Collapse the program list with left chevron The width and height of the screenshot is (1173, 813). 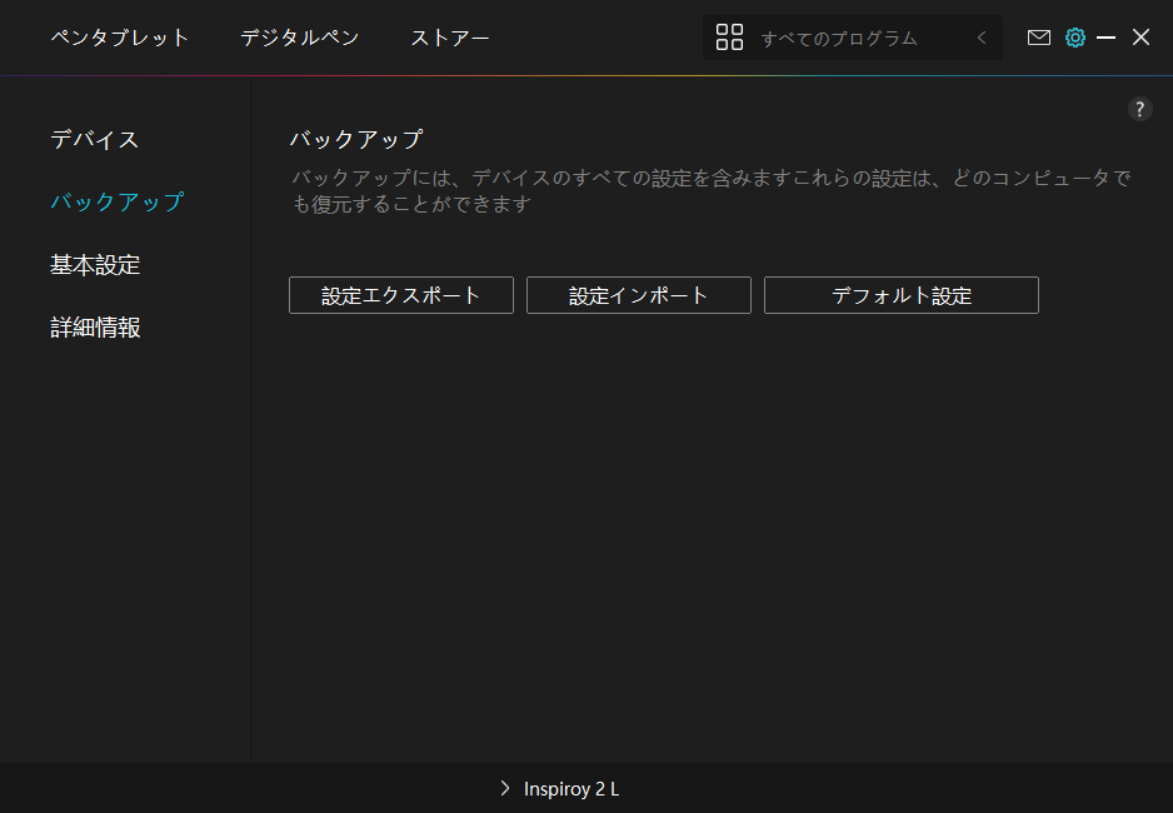981,38
